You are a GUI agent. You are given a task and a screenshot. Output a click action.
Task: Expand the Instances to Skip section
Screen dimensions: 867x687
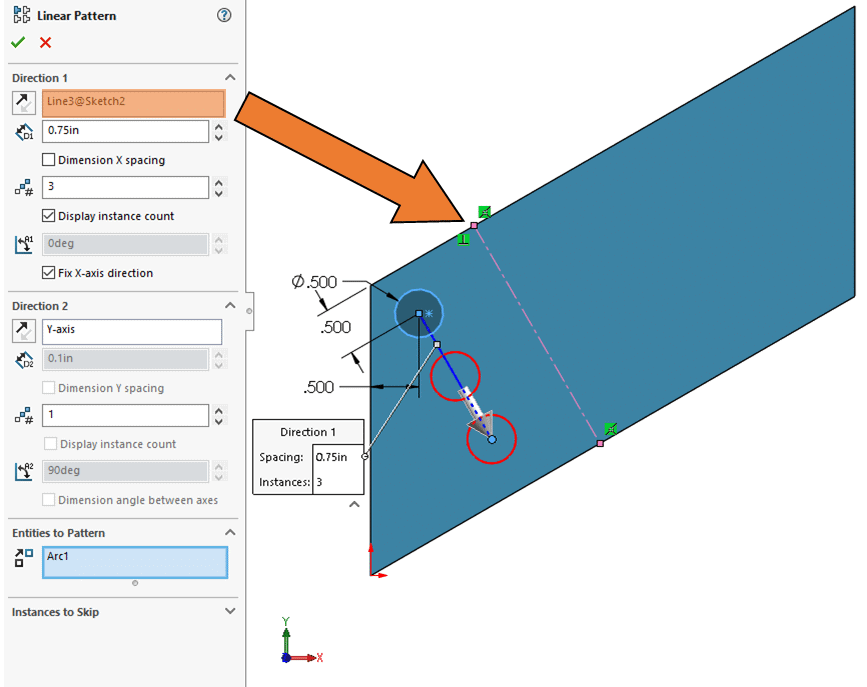pyautogui.click(x=231, y=611)
